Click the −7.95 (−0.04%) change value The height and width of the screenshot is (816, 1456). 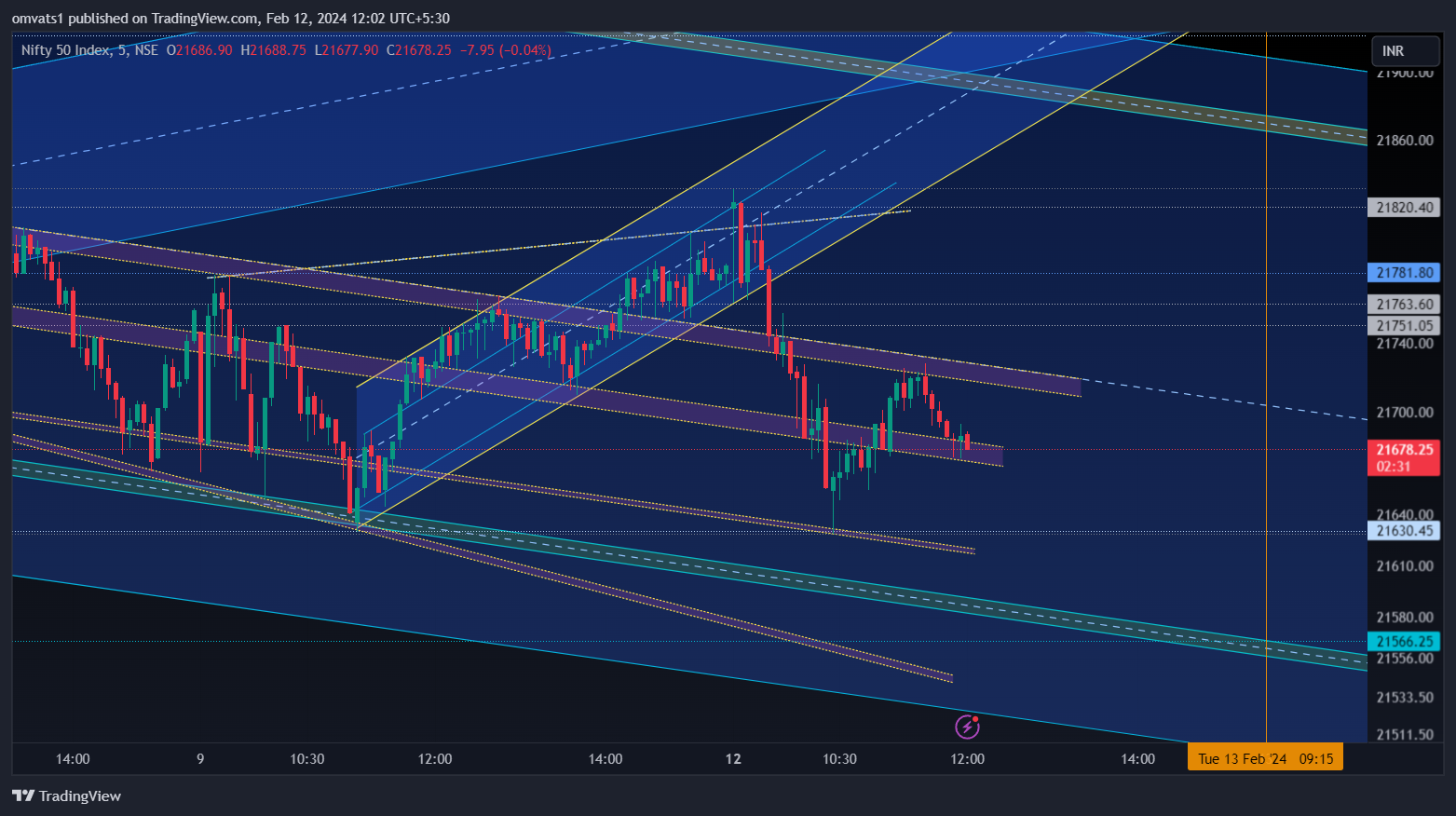click(x=506, y=50)
